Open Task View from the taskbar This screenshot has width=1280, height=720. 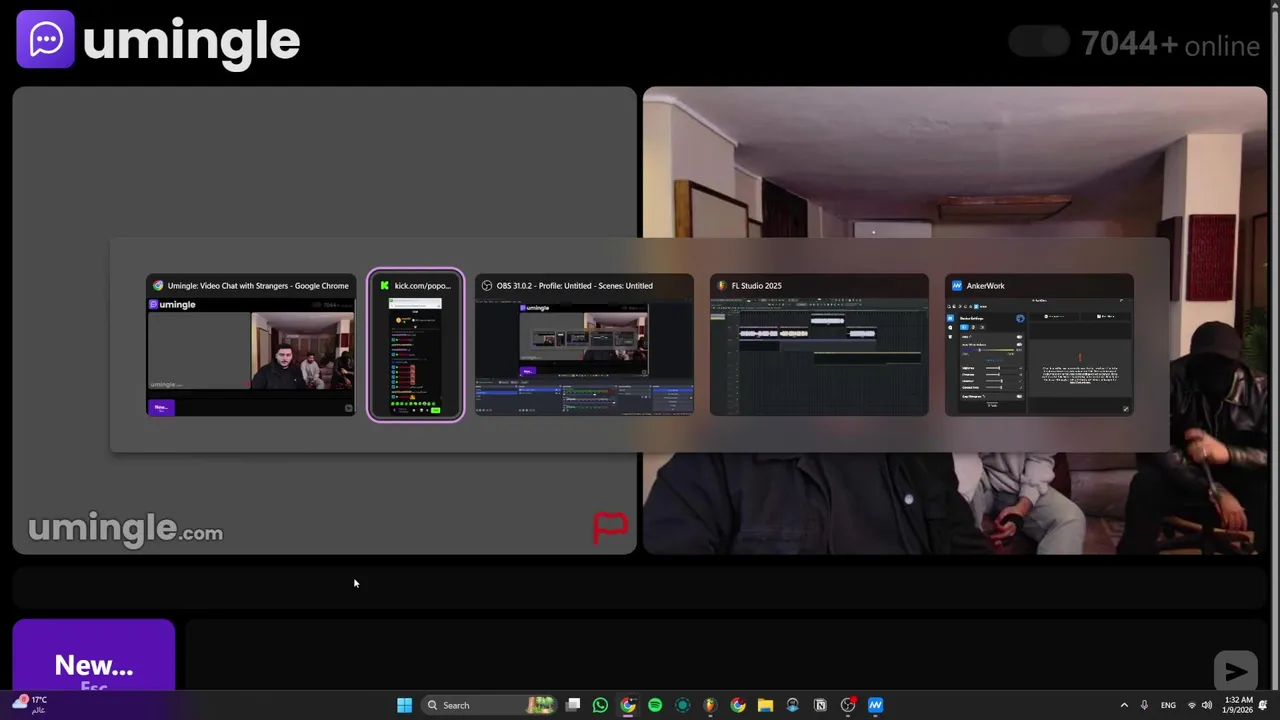coord(573,705)
